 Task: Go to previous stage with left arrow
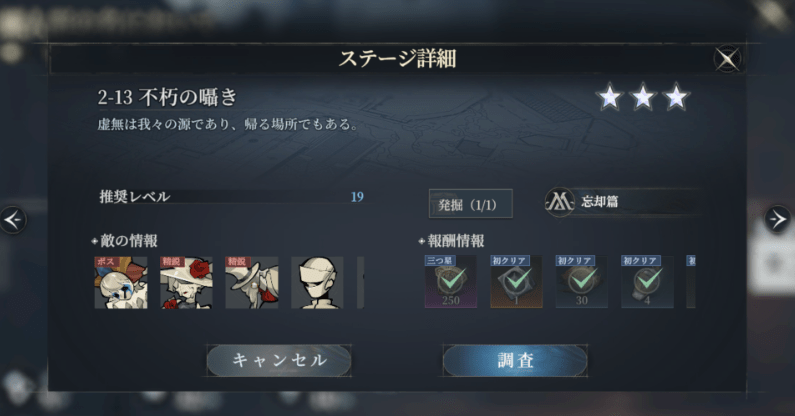13,220
